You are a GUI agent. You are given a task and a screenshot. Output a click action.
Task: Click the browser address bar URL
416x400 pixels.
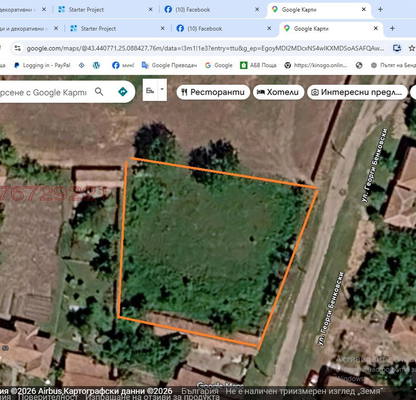click(205, 49)
